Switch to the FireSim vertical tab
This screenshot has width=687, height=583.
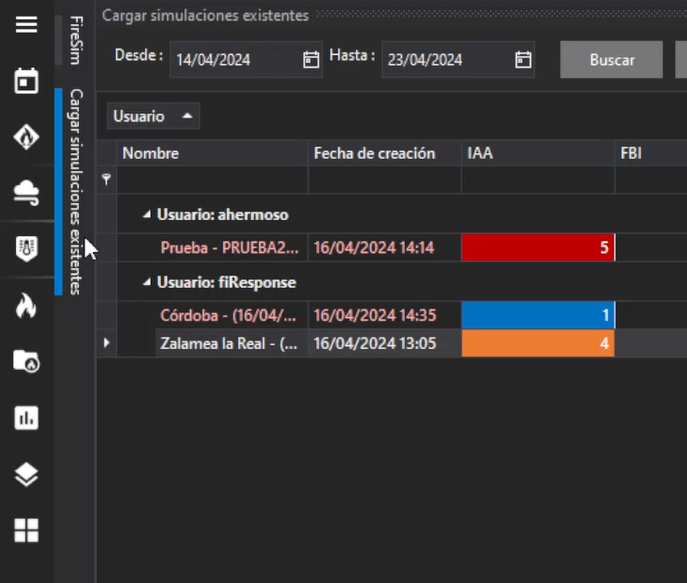tap(76, 40)
